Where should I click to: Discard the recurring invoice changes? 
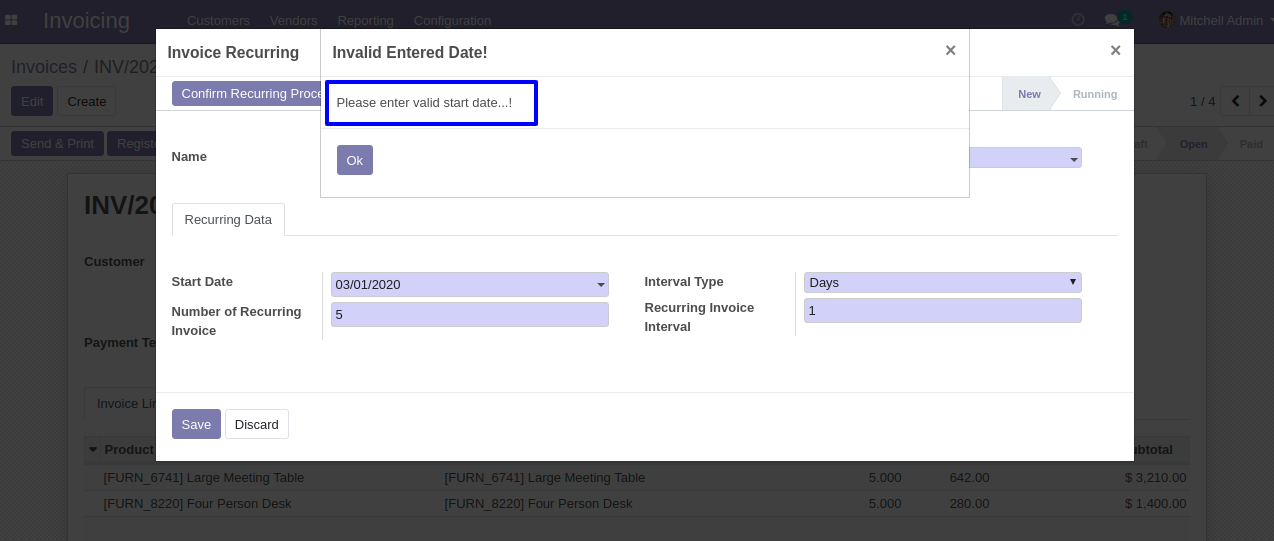(257, 424)
